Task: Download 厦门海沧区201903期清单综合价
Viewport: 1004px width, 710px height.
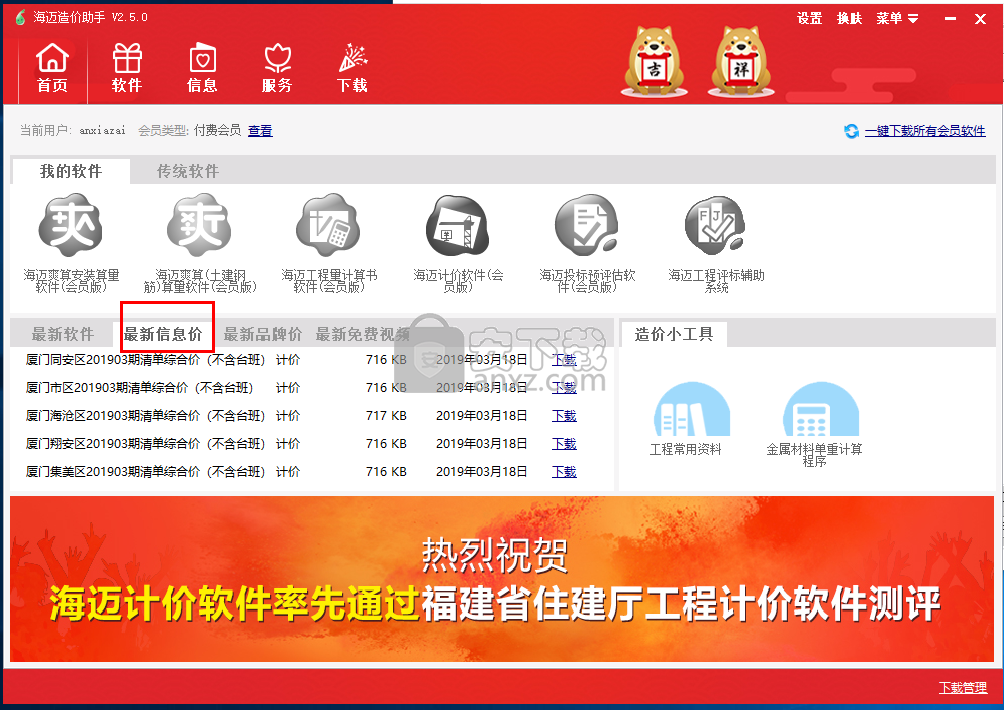Action: [564, 416]
